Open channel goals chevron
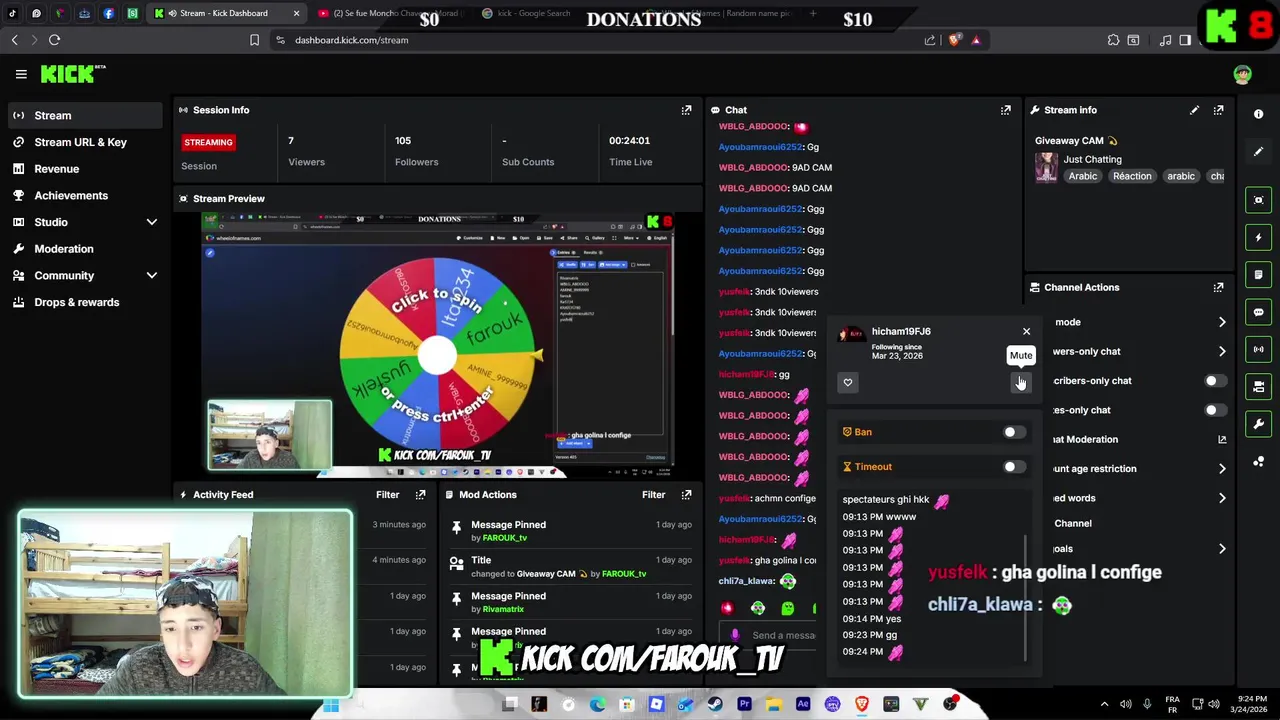 point(1222,548)
